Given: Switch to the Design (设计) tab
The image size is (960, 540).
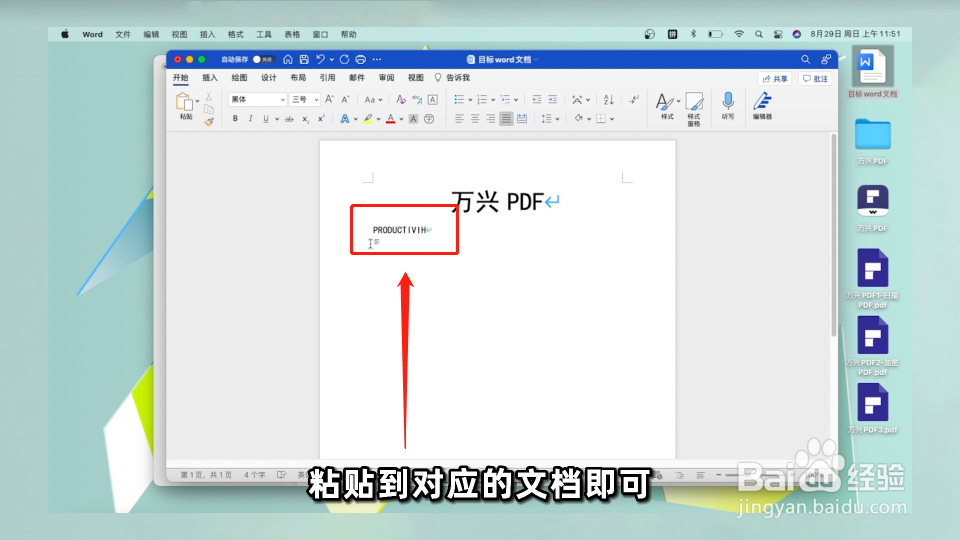Looking at the screenshot, I should click(269, 78).
